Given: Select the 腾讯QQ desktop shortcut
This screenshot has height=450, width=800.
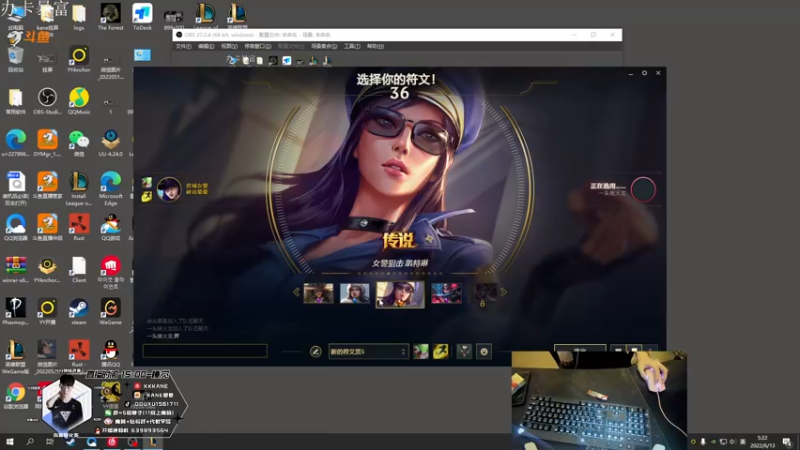Looking at the screenshot, I should 110,354.
